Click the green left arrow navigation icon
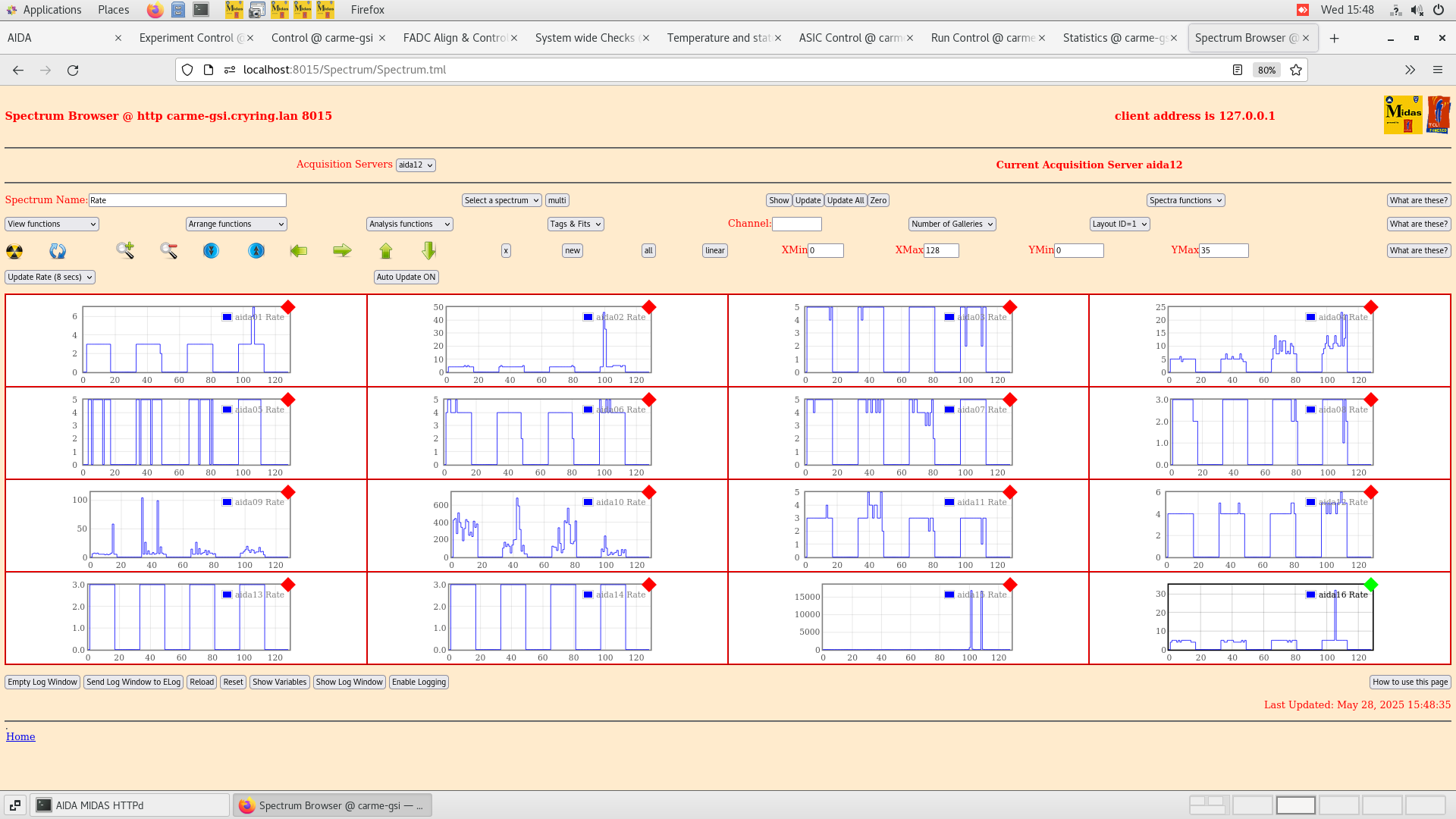Image resolution: width=1456 pixels, height=819 pixels. click(299, 251)
